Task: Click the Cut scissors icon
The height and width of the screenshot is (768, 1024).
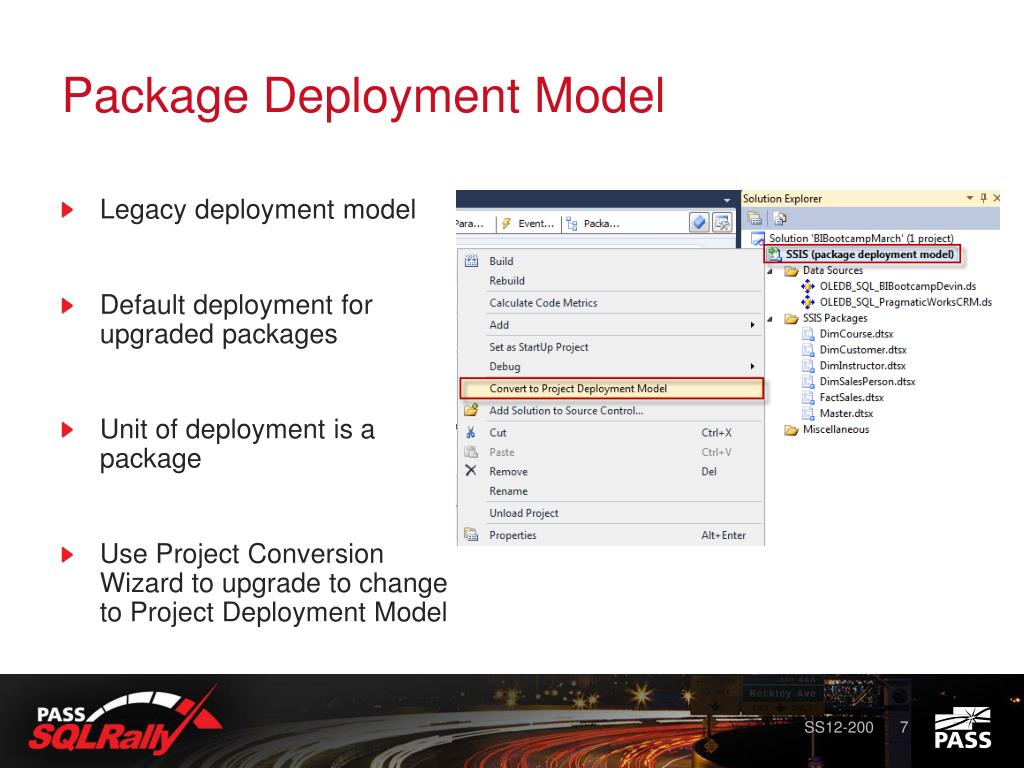Action: tap(471, 432)
